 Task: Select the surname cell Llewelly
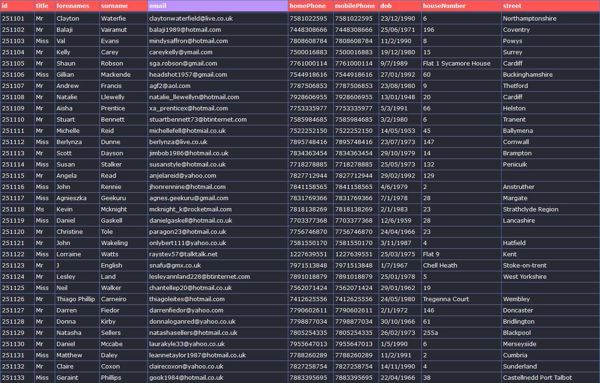123,97
